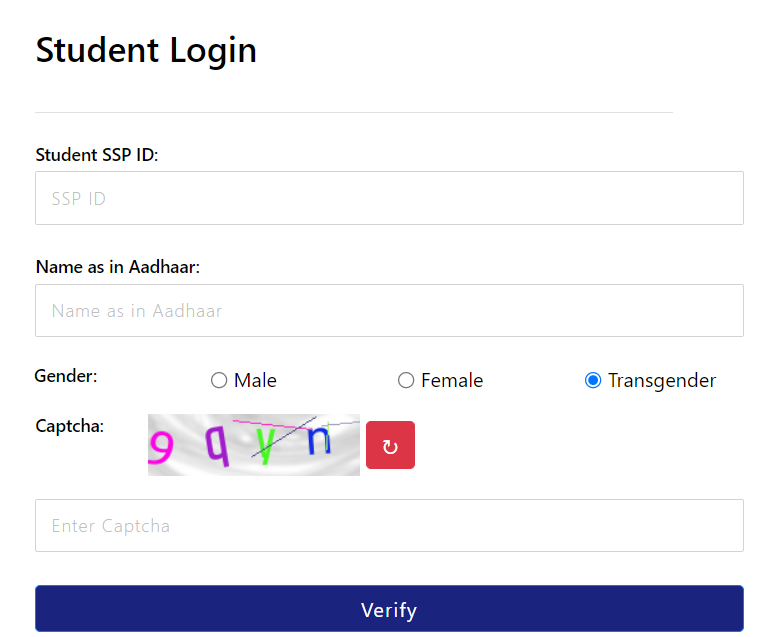The width and height of the screenshot is (763, 637).
Task: Choose the Female gender radio button
Action: point(406,380)
